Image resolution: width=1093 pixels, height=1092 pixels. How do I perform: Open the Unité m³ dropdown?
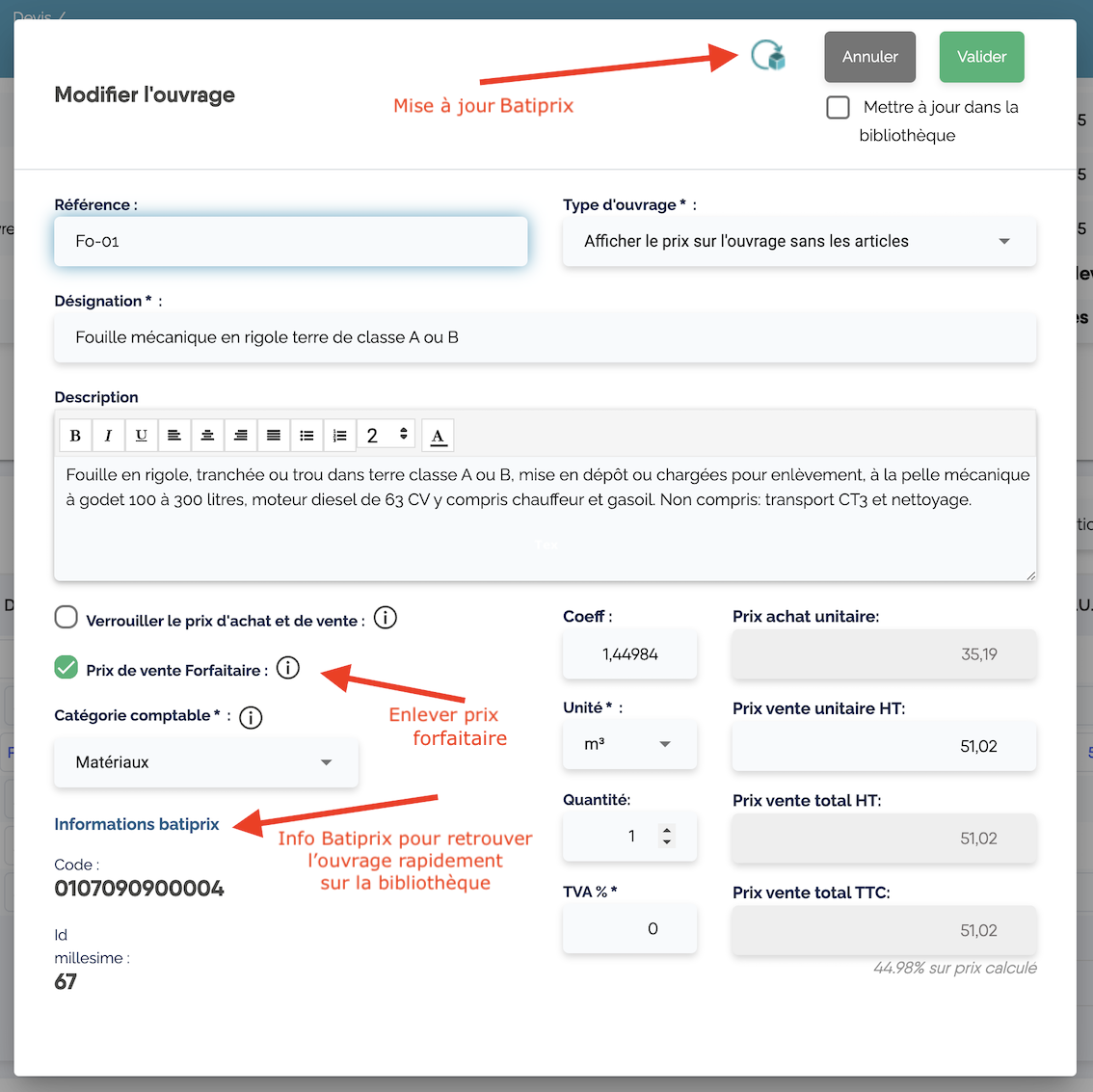click(x=628, y=745)
